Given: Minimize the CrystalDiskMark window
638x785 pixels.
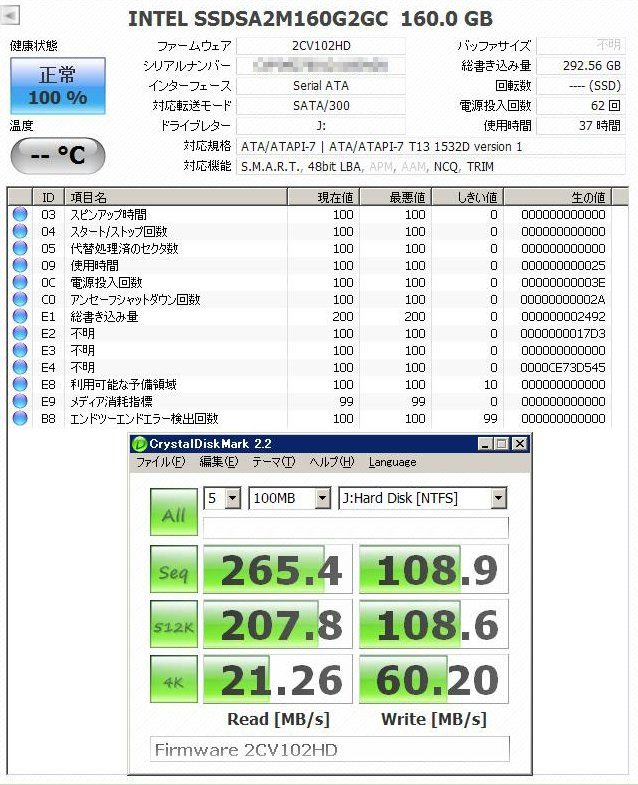Looking at the screenshot, I should pos(485,444).
